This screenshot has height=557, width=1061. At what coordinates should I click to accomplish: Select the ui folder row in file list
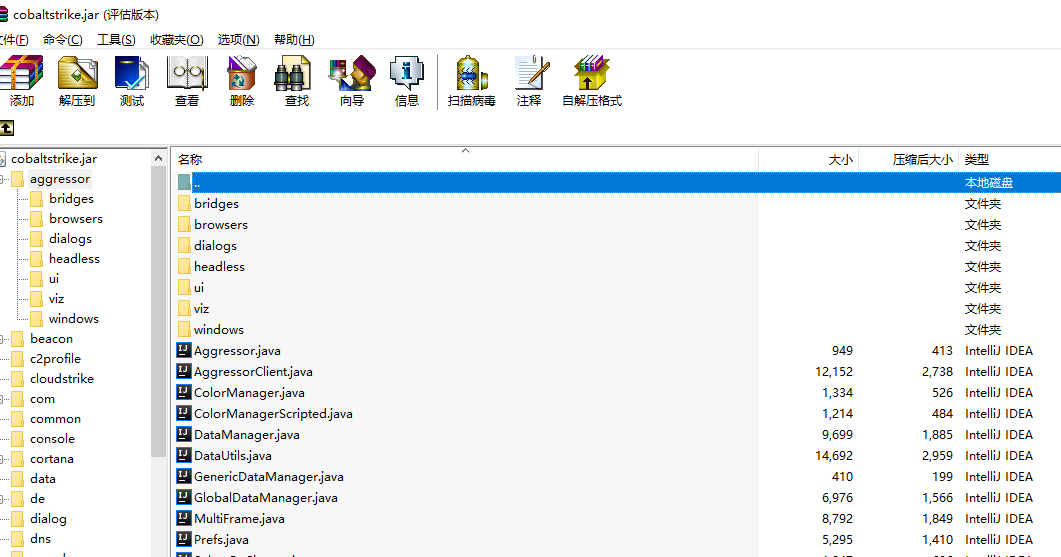616,288
